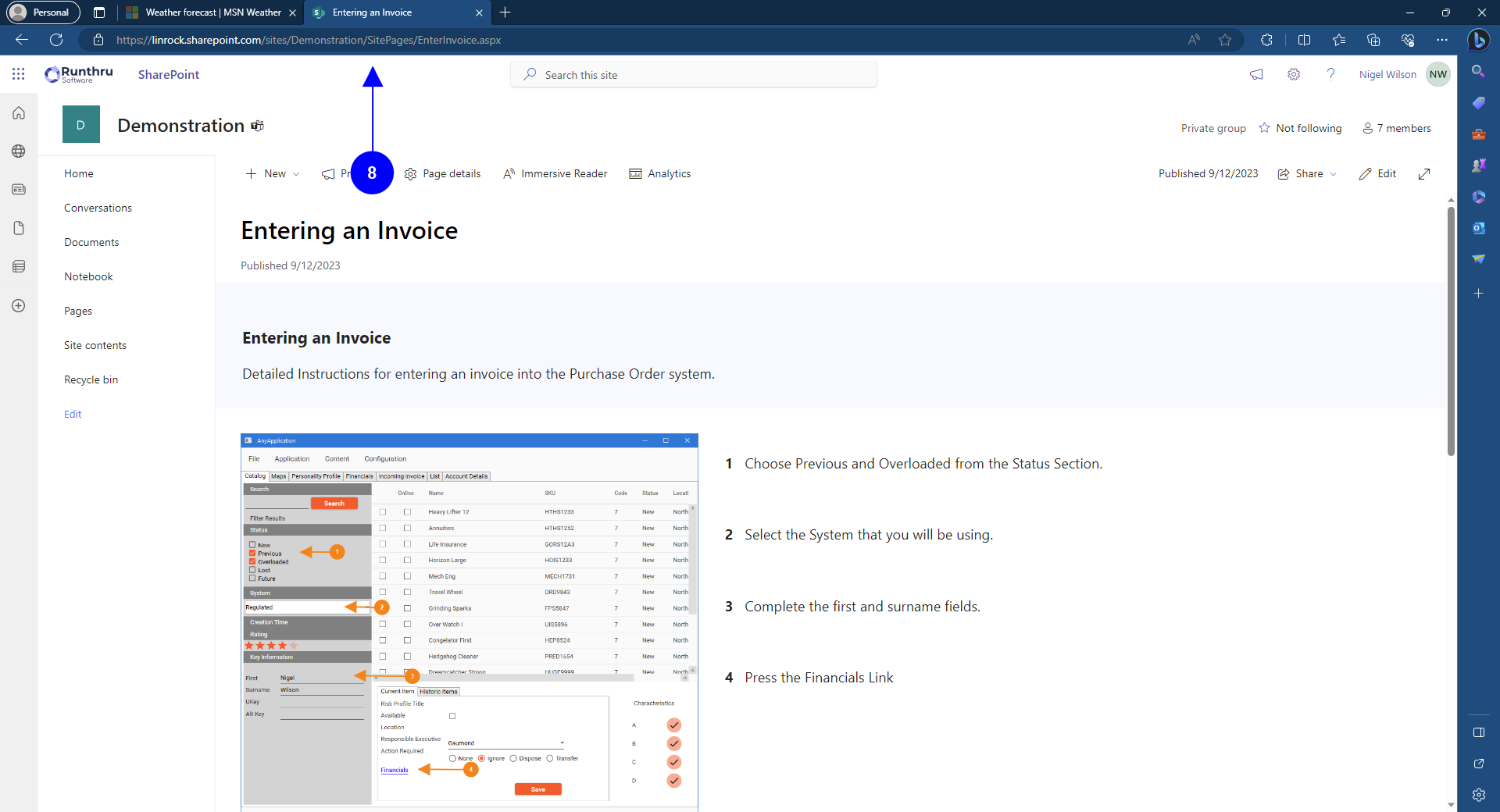Switch to Weather forecast browser tab

tap(212, 12)
